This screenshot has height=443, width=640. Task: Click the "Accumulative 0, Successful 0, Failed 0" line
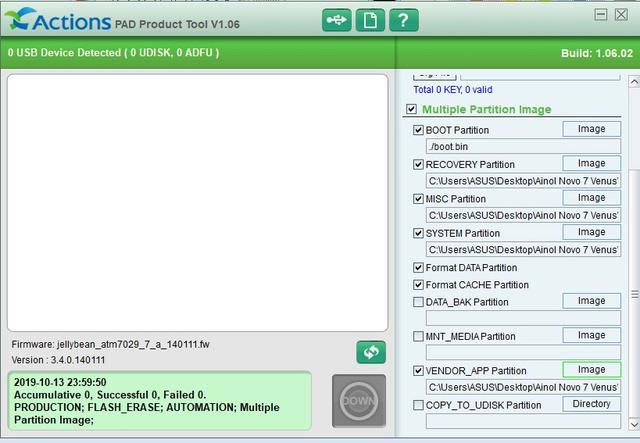[x=110, y=395]
